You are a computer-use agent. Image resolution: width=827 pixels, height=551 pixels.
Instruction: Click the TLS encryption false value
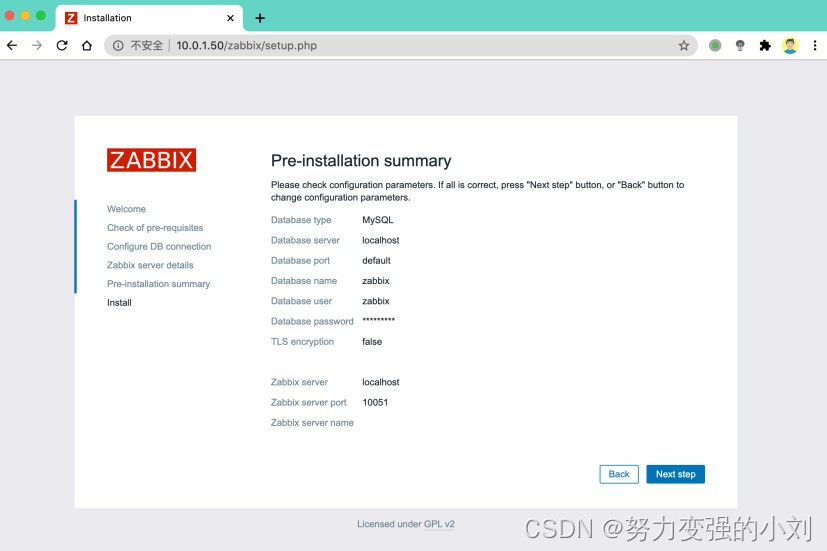(372, 342)
